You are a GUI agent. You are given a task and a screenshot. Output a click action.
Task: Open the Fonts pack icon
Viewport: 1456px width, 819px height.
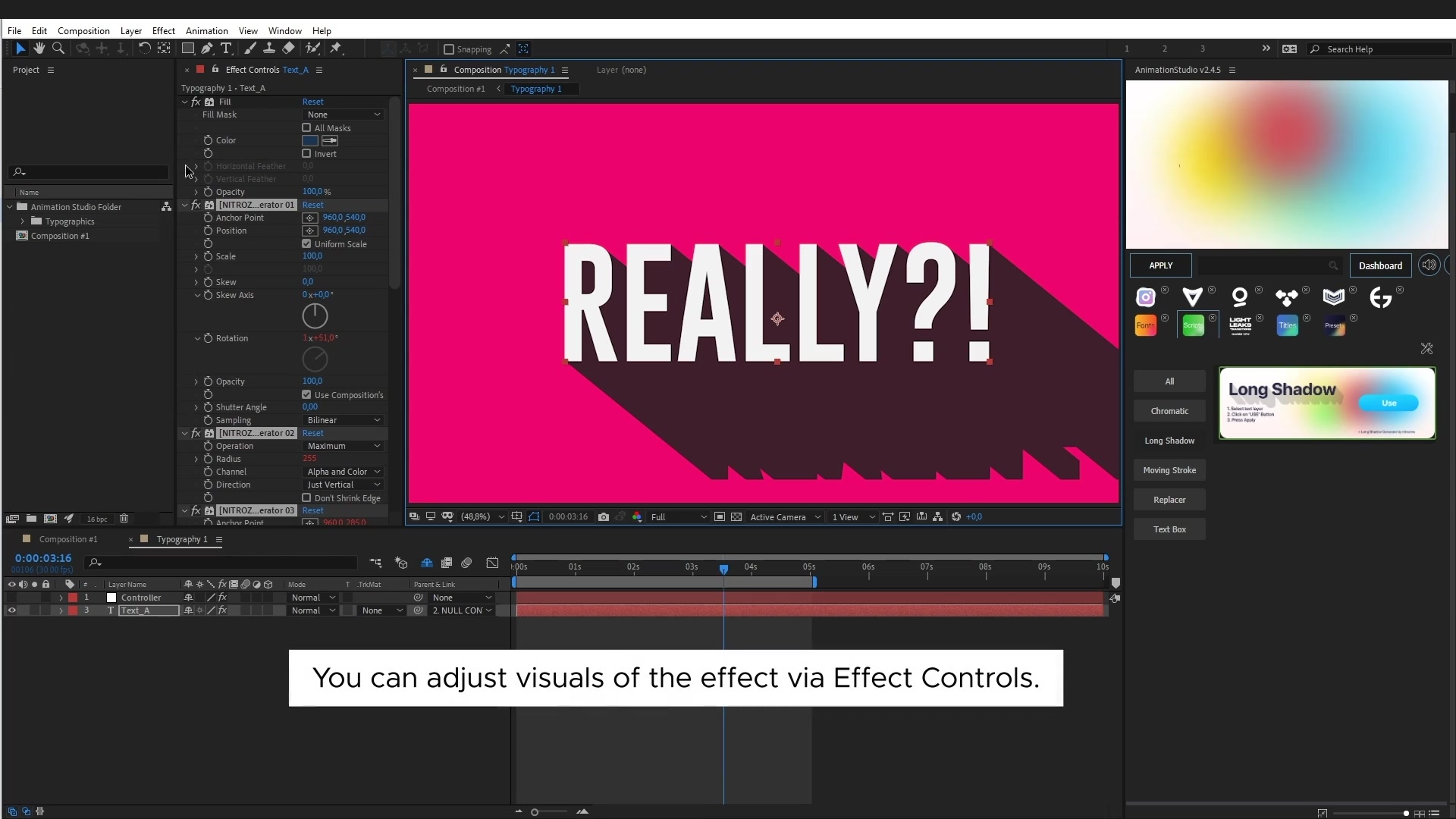tap(1145, 326)
